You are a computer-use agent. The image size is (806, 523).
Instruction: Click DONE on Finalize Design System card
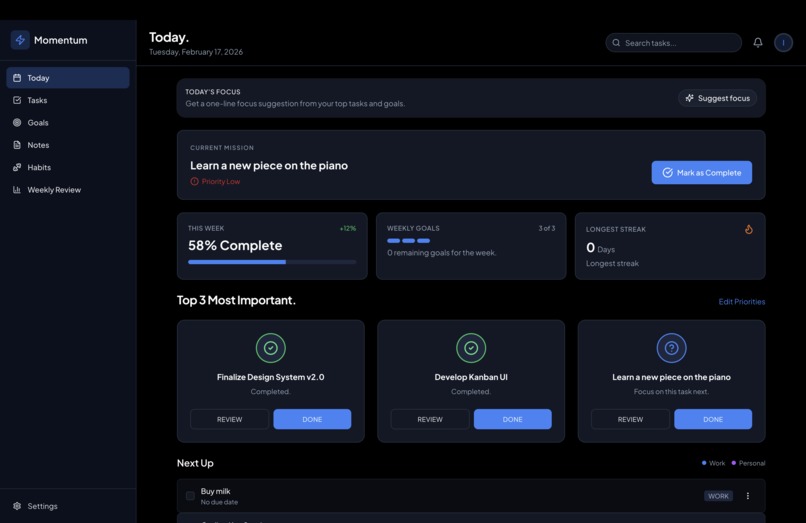[x=312, y=419]
